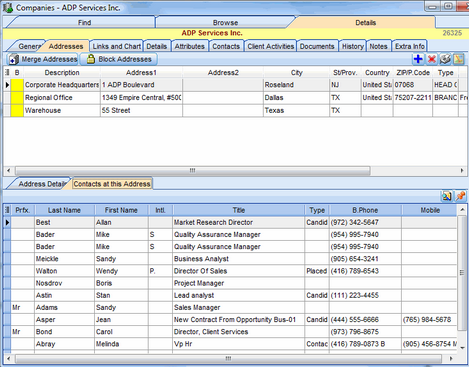Viewport: 469px width, 367px height.
Task: Select the top-level Details tab
Action: point(365,23)
